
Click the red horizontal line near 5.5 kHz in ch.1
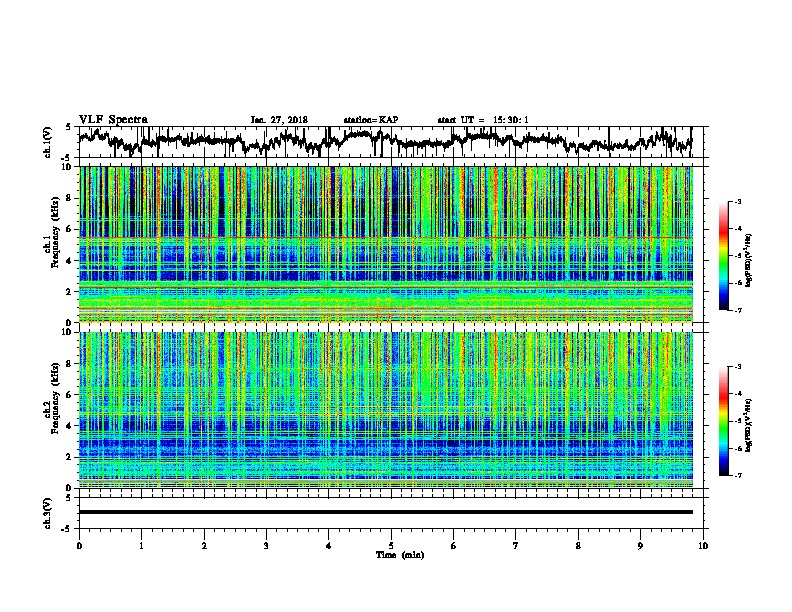click(385, 237)
